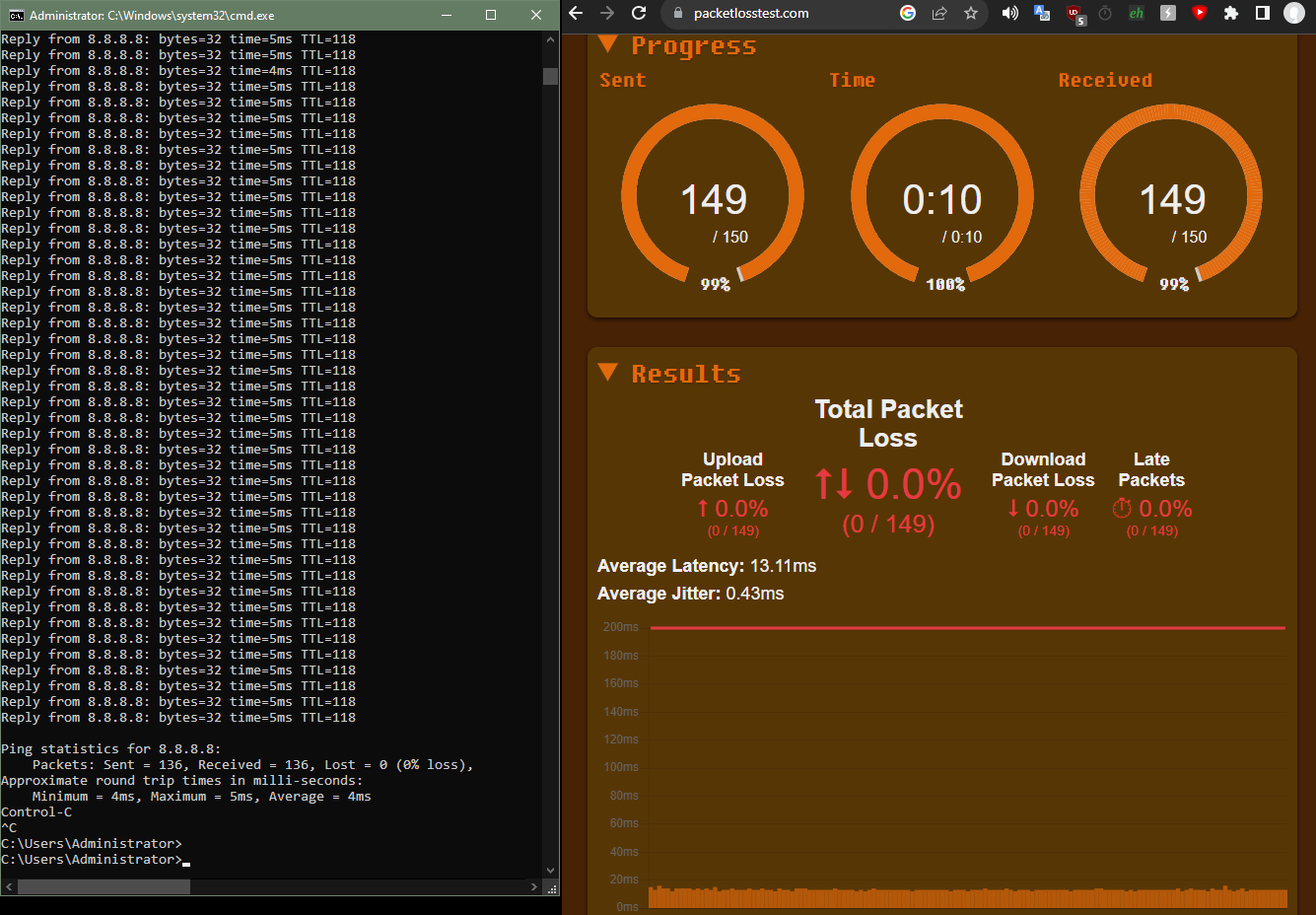Click the Sent packets gauge
The image size is (1316, 915).
click(713, 195)
